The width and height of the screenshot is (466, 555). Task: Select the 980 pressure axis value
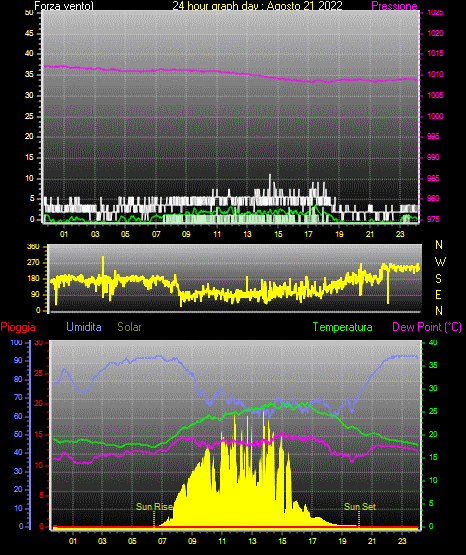[434, 198]
